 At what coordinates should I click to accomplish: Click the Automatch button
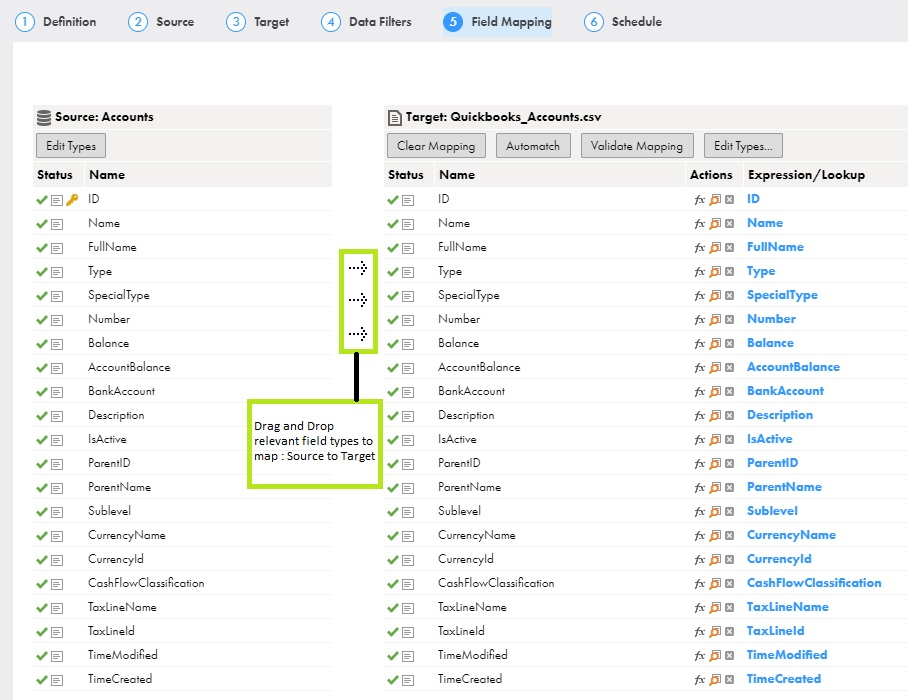pos(533,146)
